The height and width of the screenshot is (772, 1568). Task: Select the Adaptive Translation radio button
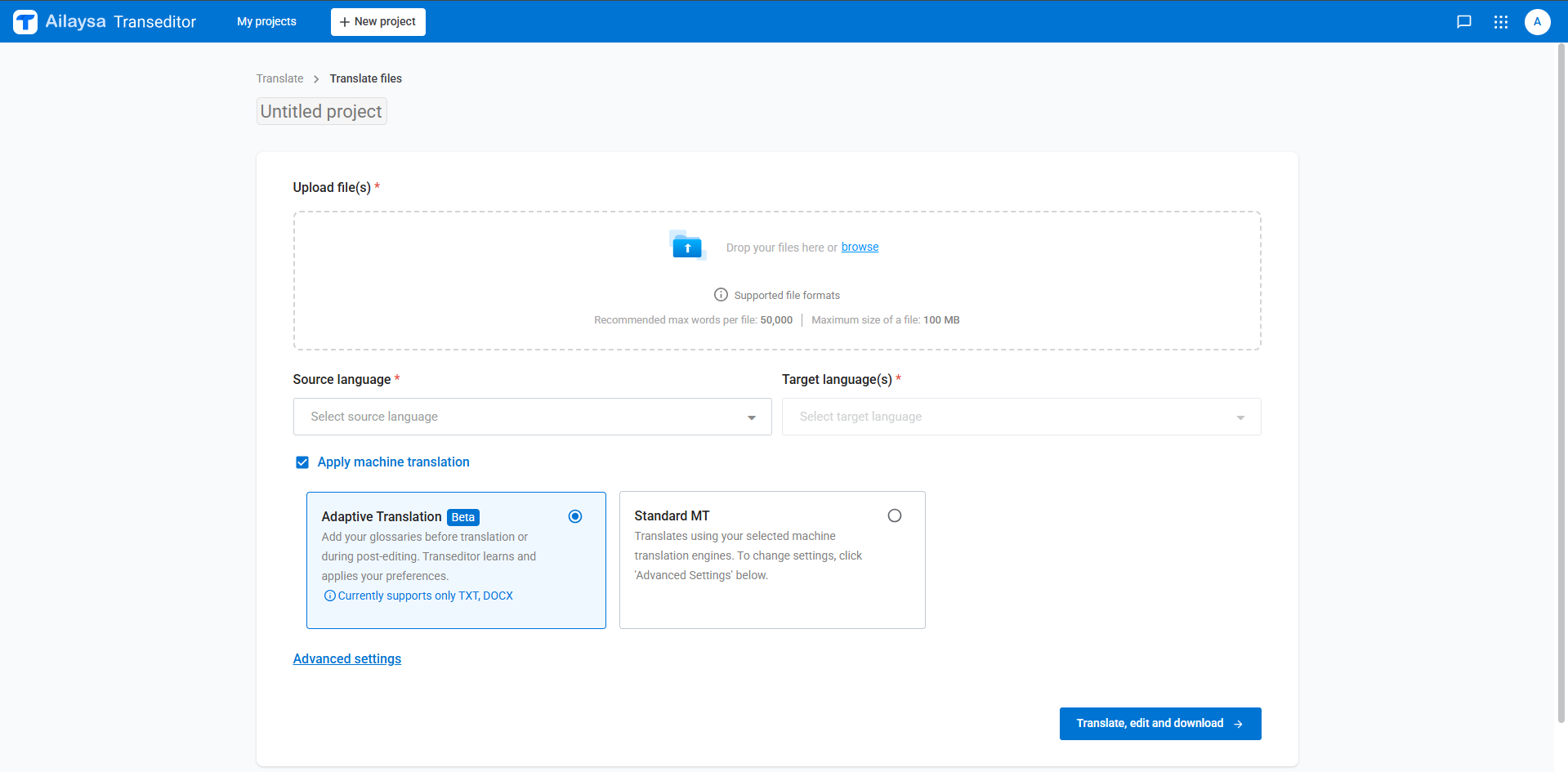[575, 516]
